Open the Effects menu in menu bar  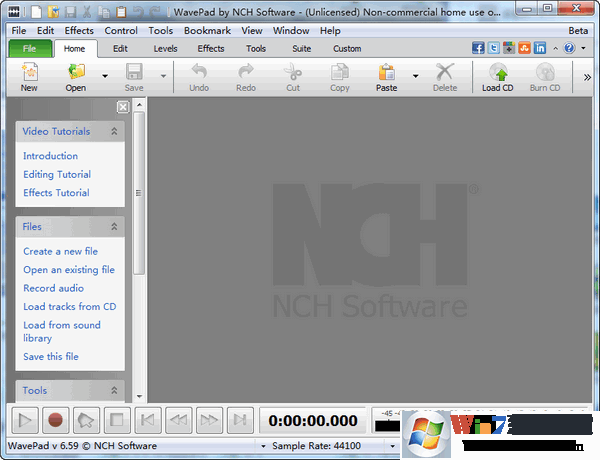pyautogui.click(x=79, y=31)
